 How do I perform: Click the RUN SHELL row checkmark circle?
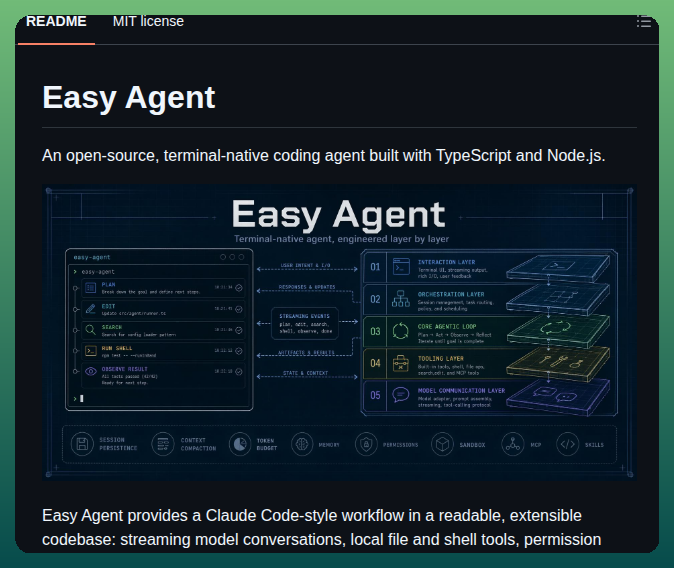[x=239, y=351]
